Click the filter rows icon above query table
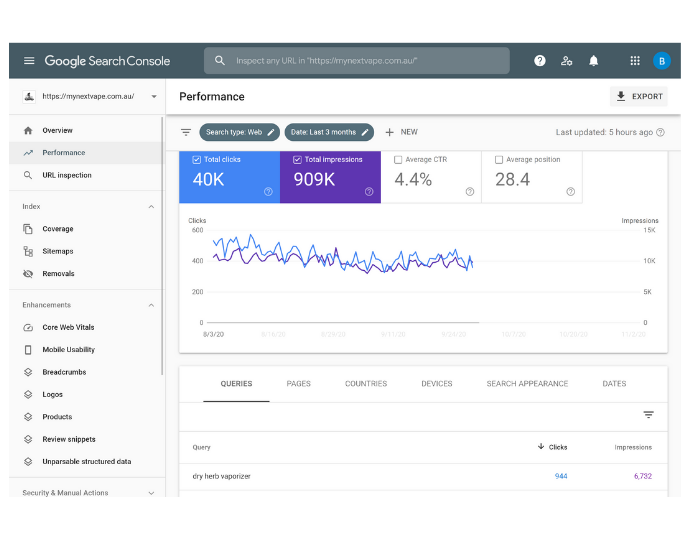This screenshot has width=690, height=540. 648,415
